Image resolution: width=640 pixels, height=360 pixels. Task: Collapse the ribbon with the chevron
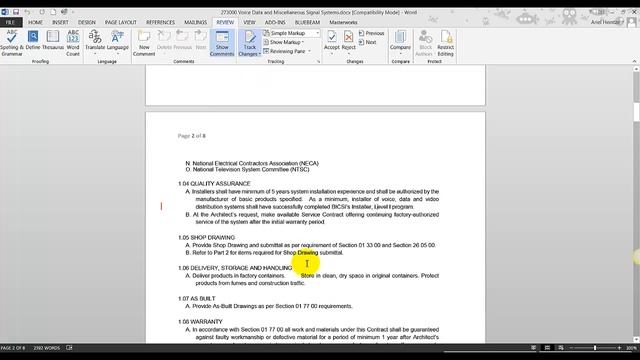[634, 61]
